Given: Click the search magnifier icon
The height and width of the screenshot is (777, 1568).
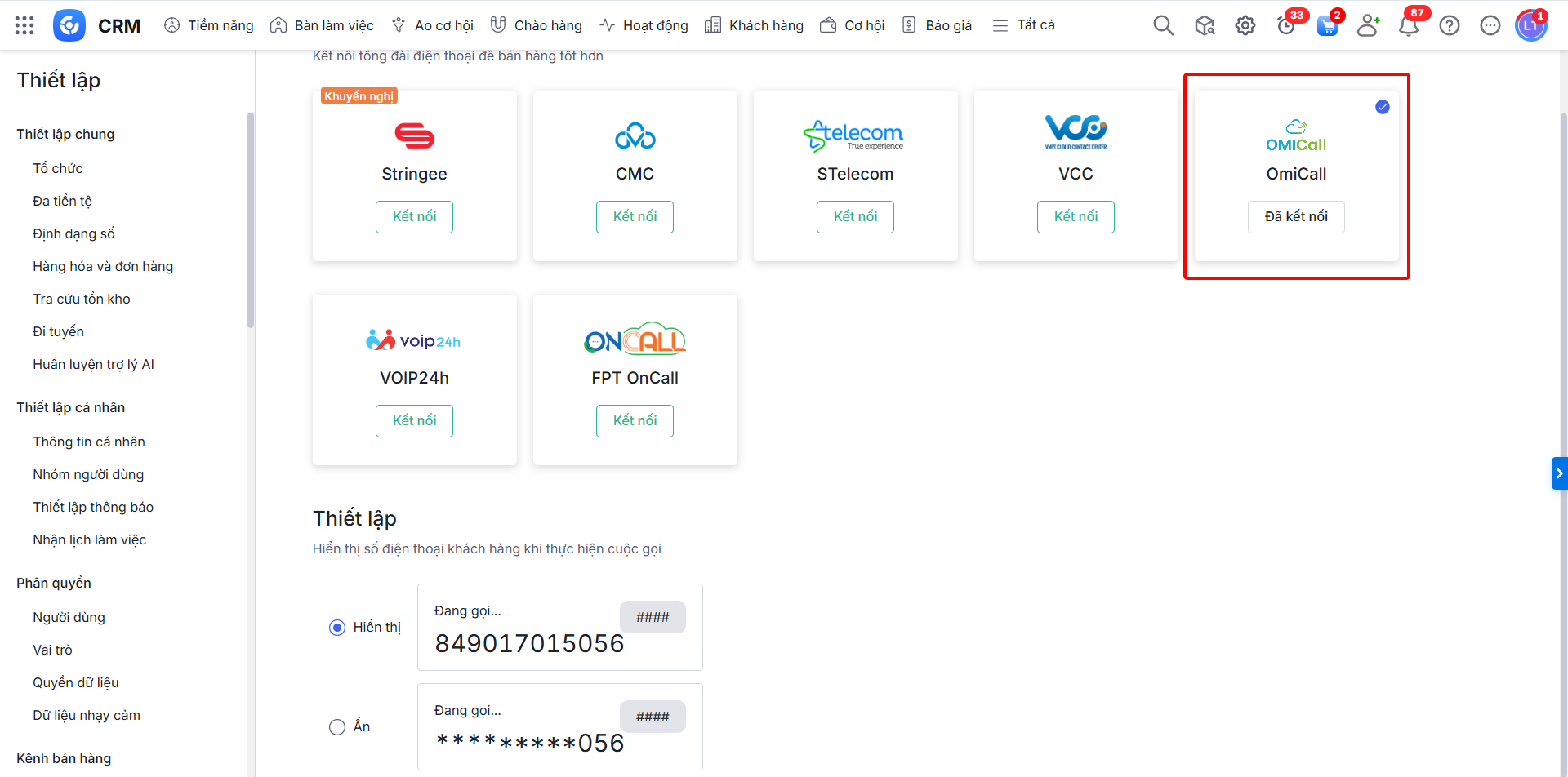Looking at the screenshot, I should coord(1163,25).
